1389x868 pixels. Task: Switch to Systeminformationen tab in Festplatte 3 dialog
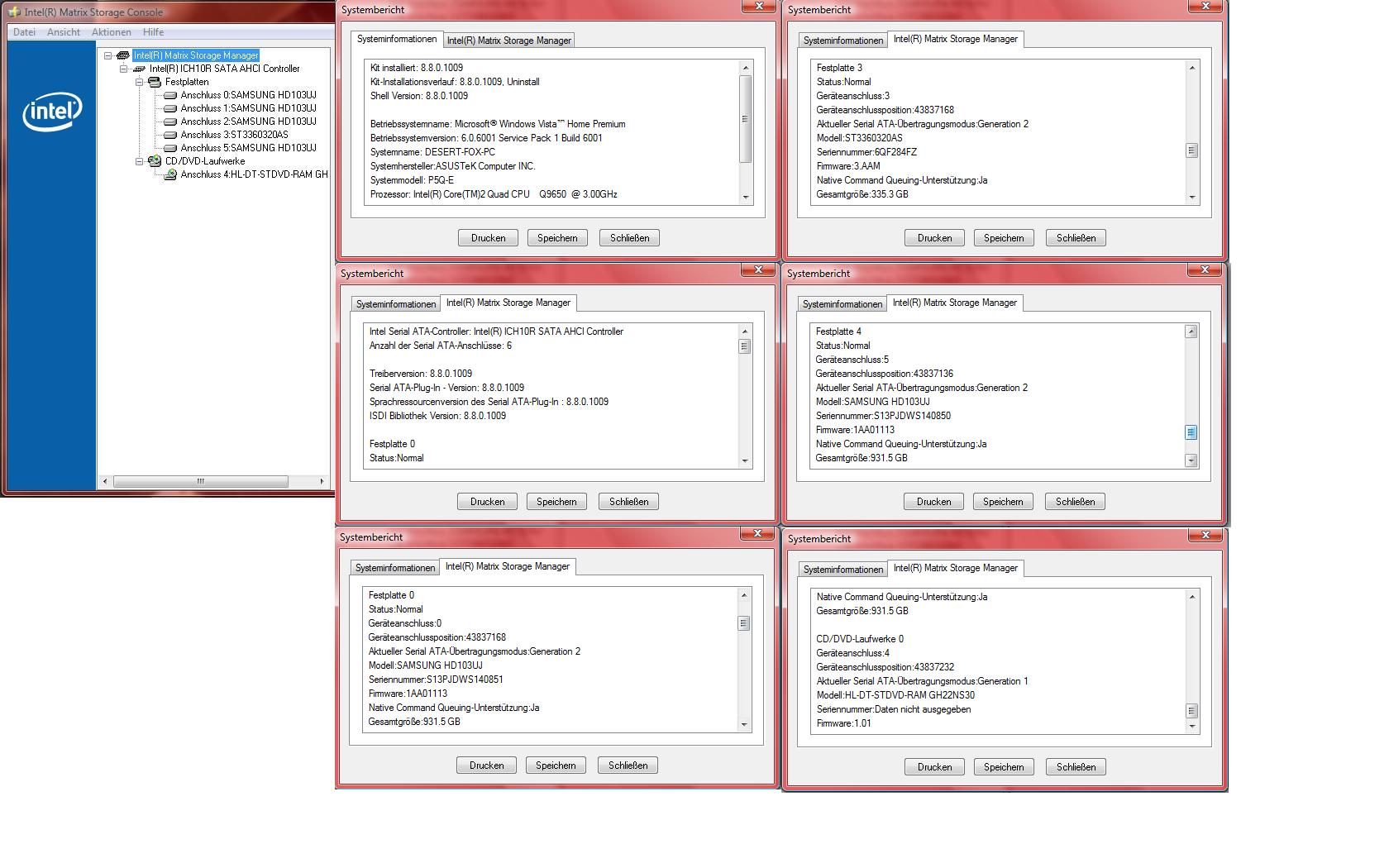[x=842, y=41]
